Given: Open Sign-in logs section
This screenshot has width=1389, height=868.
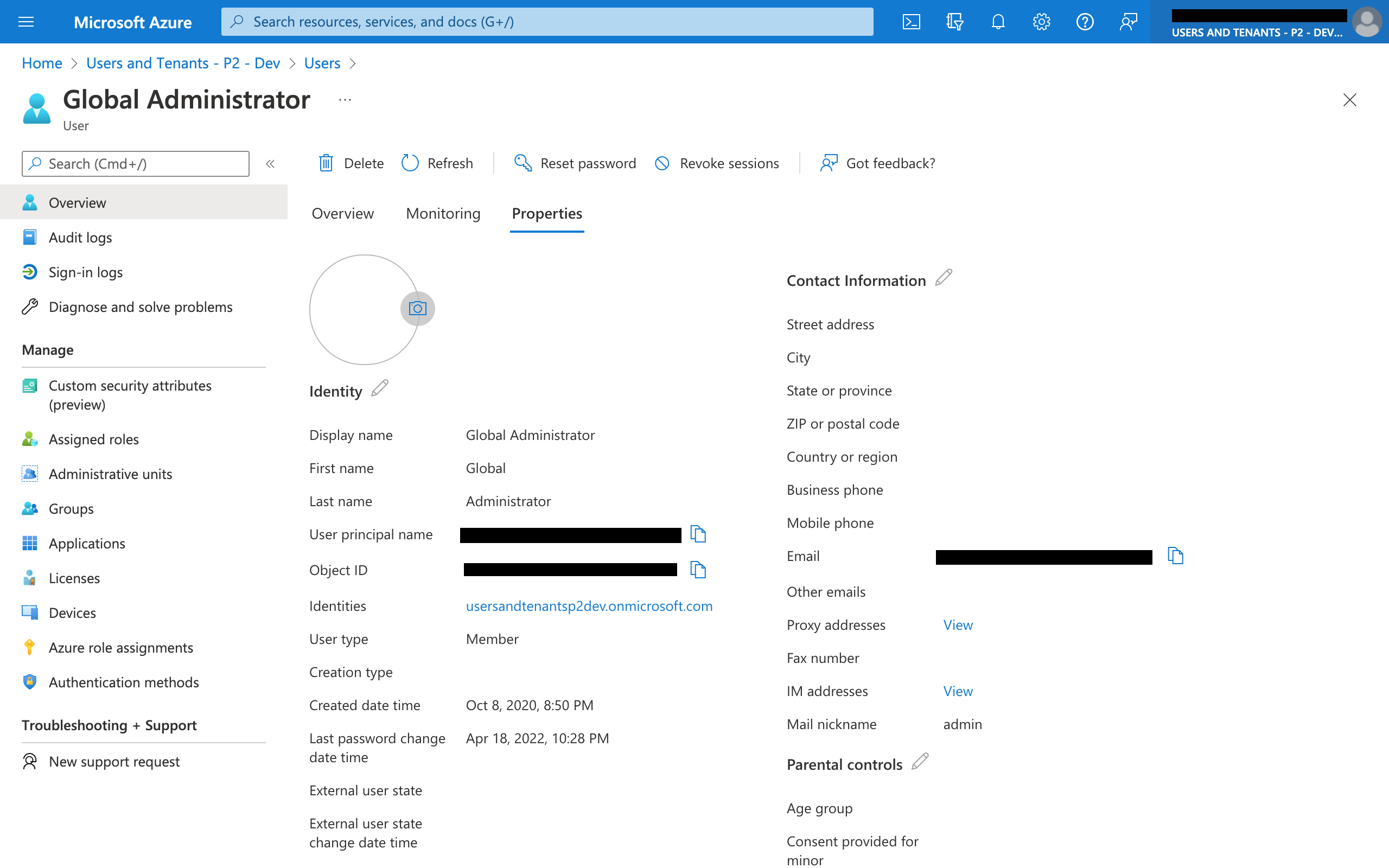Looking at the screenshot, I should [86, 271].
